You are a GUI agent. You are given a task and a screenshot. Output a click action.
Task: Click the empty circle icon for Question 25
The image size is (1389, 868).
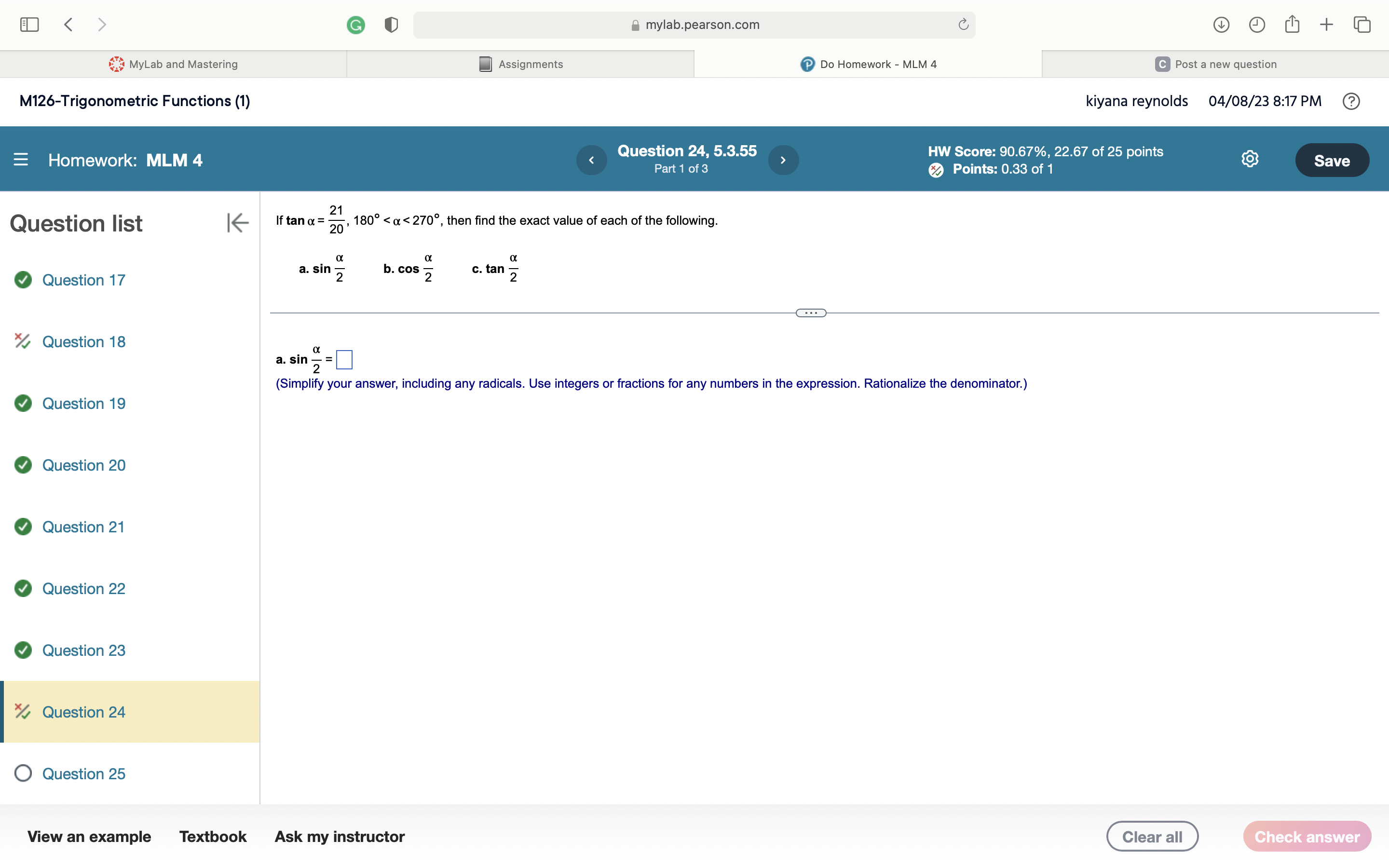(x=23, y=774)
